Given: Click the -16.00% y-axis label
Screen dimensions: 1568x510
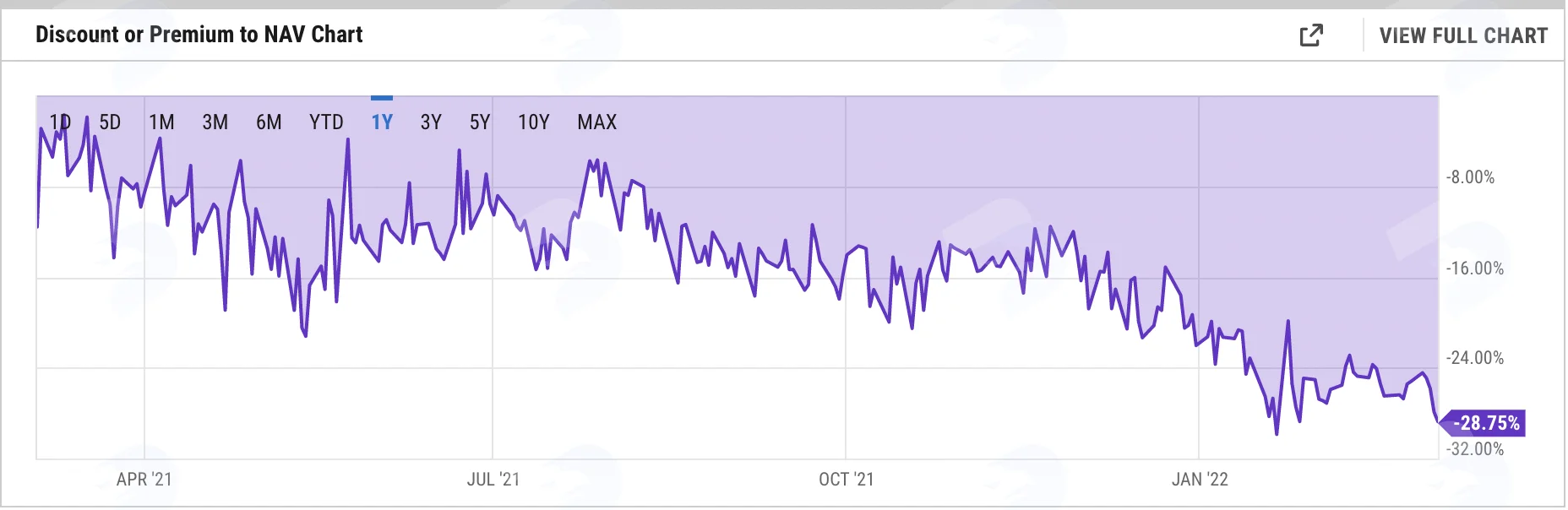Looking at the screenshot, I should 1475,269.
